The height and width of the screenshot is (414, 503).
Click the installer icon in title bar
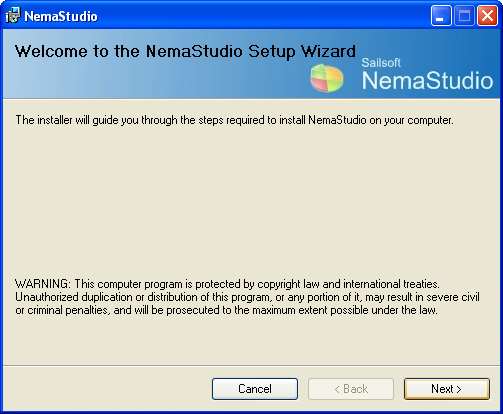[13, 16]
